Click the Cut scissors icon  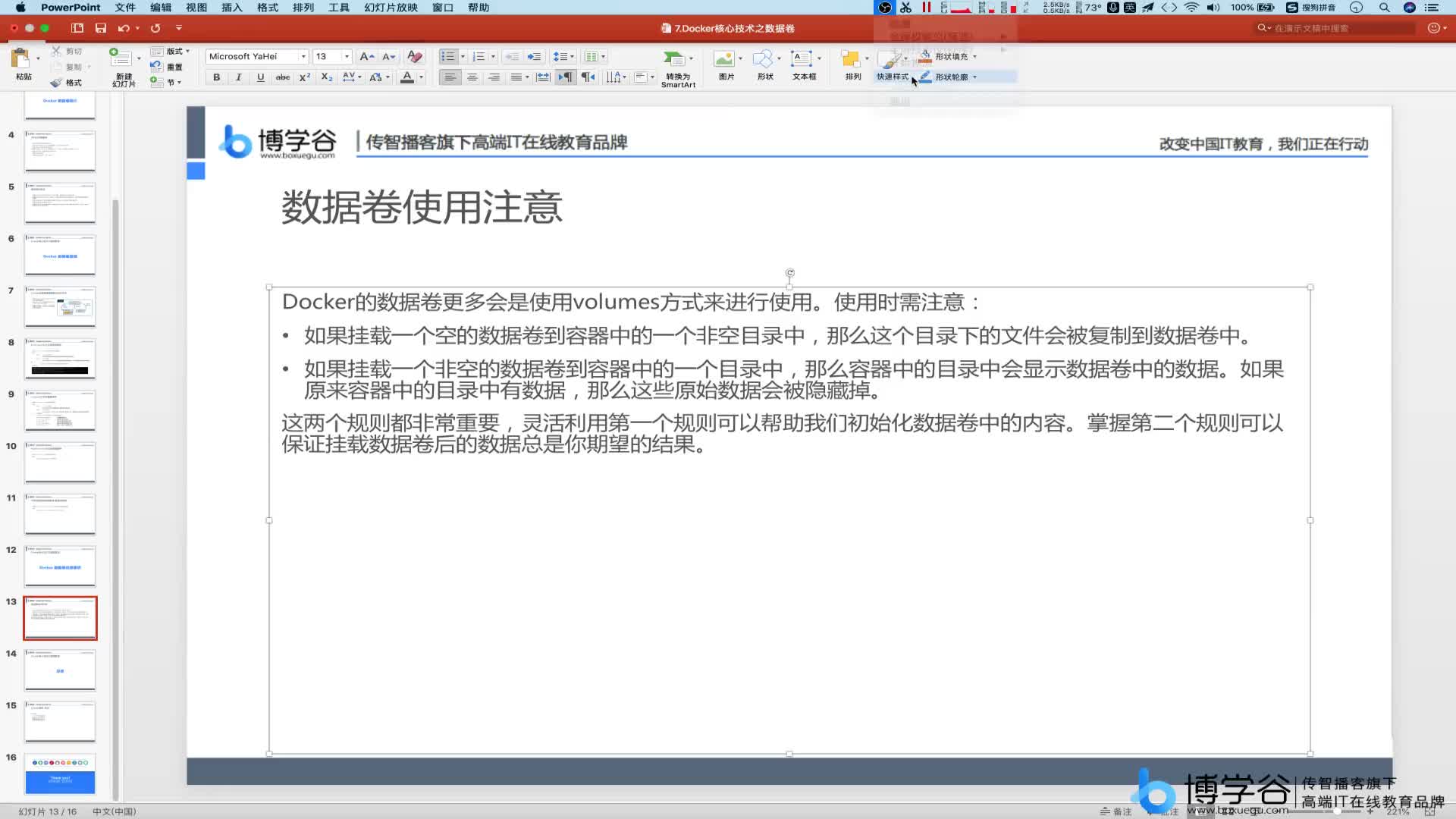[56, 52]
